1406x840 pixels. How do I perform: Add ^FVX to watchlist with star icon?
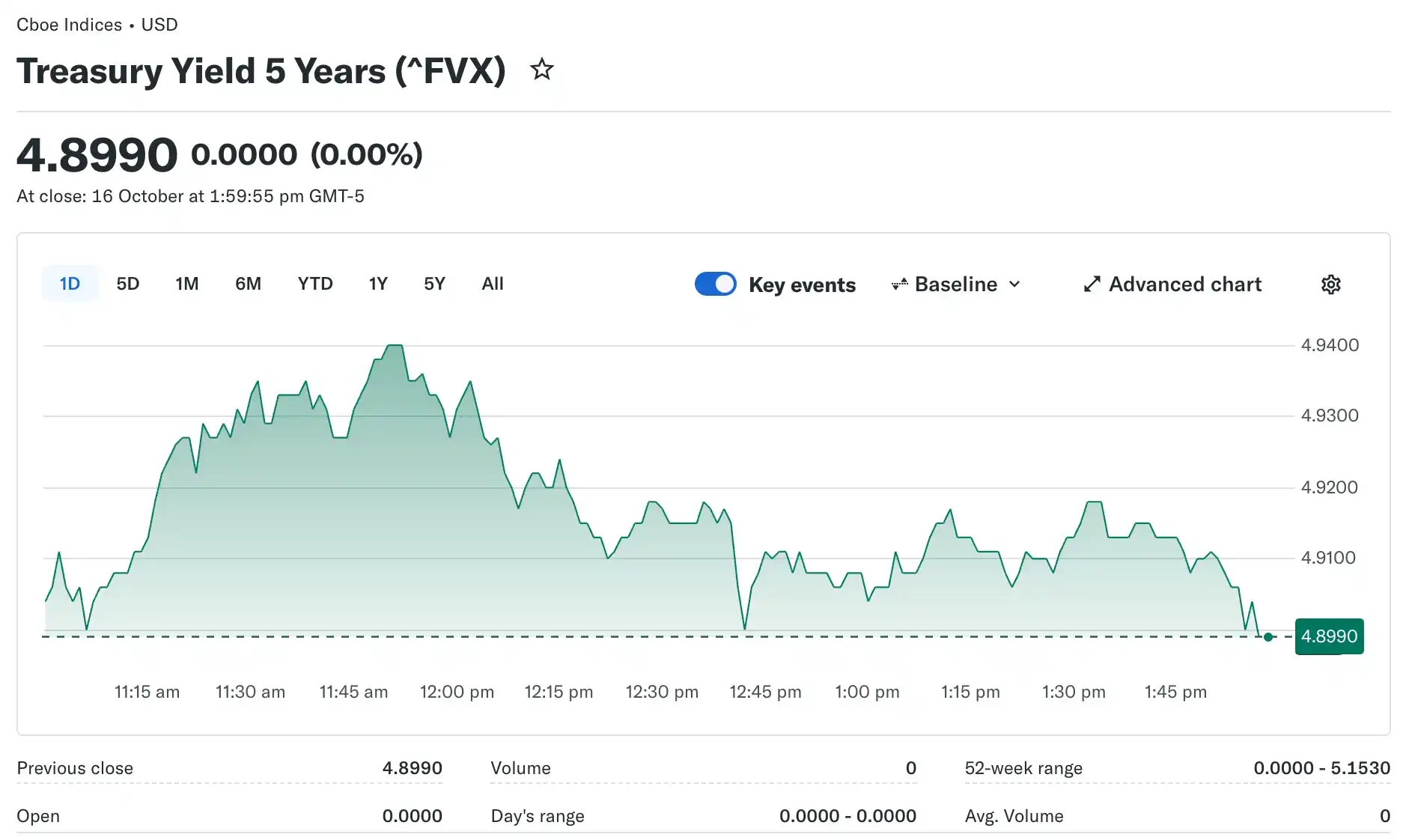pyautogui.click(x=541, y=70)
